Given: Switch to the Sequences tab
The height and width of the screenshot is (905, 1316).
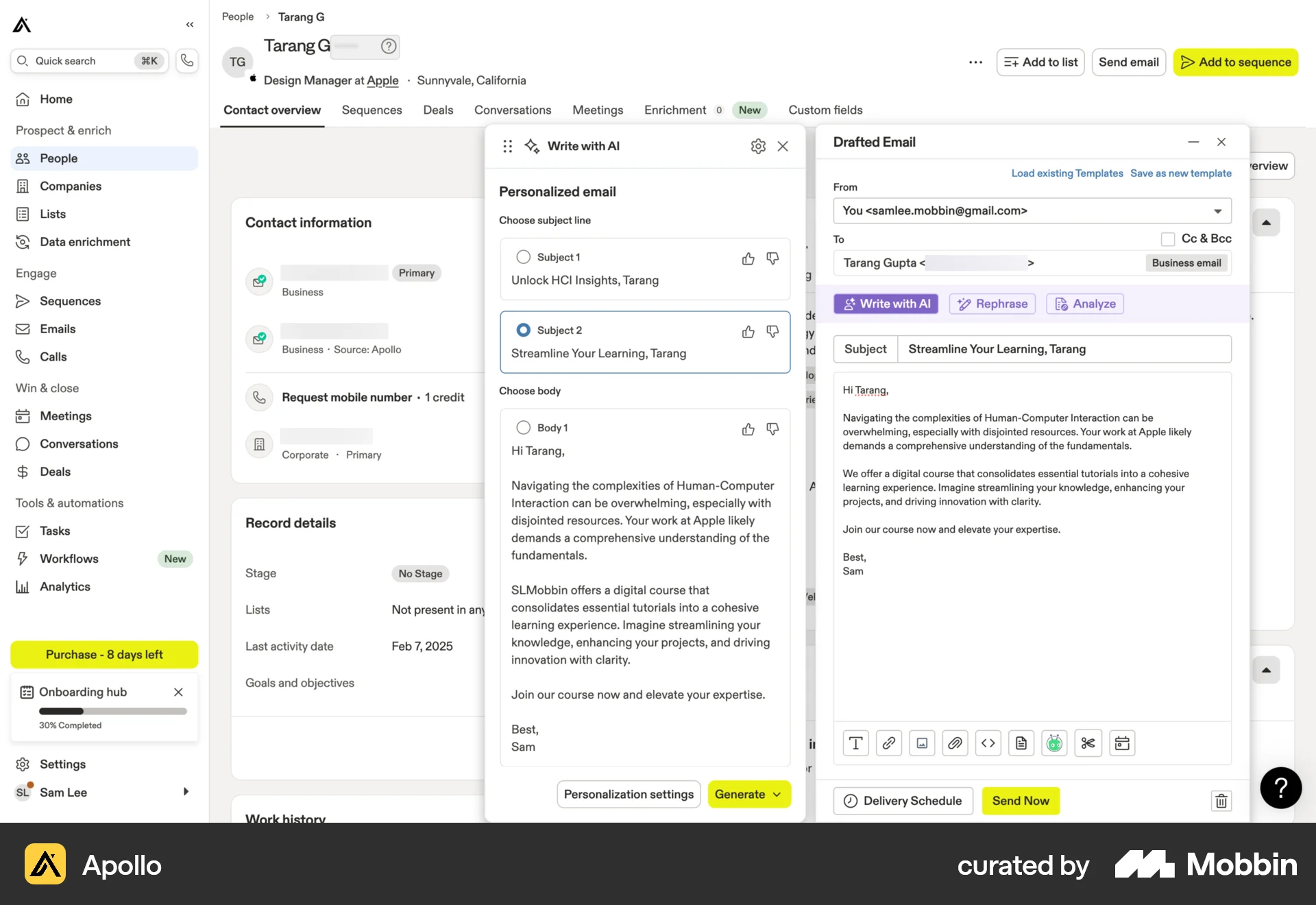Looking at the screenshot, I should point(371,110).
